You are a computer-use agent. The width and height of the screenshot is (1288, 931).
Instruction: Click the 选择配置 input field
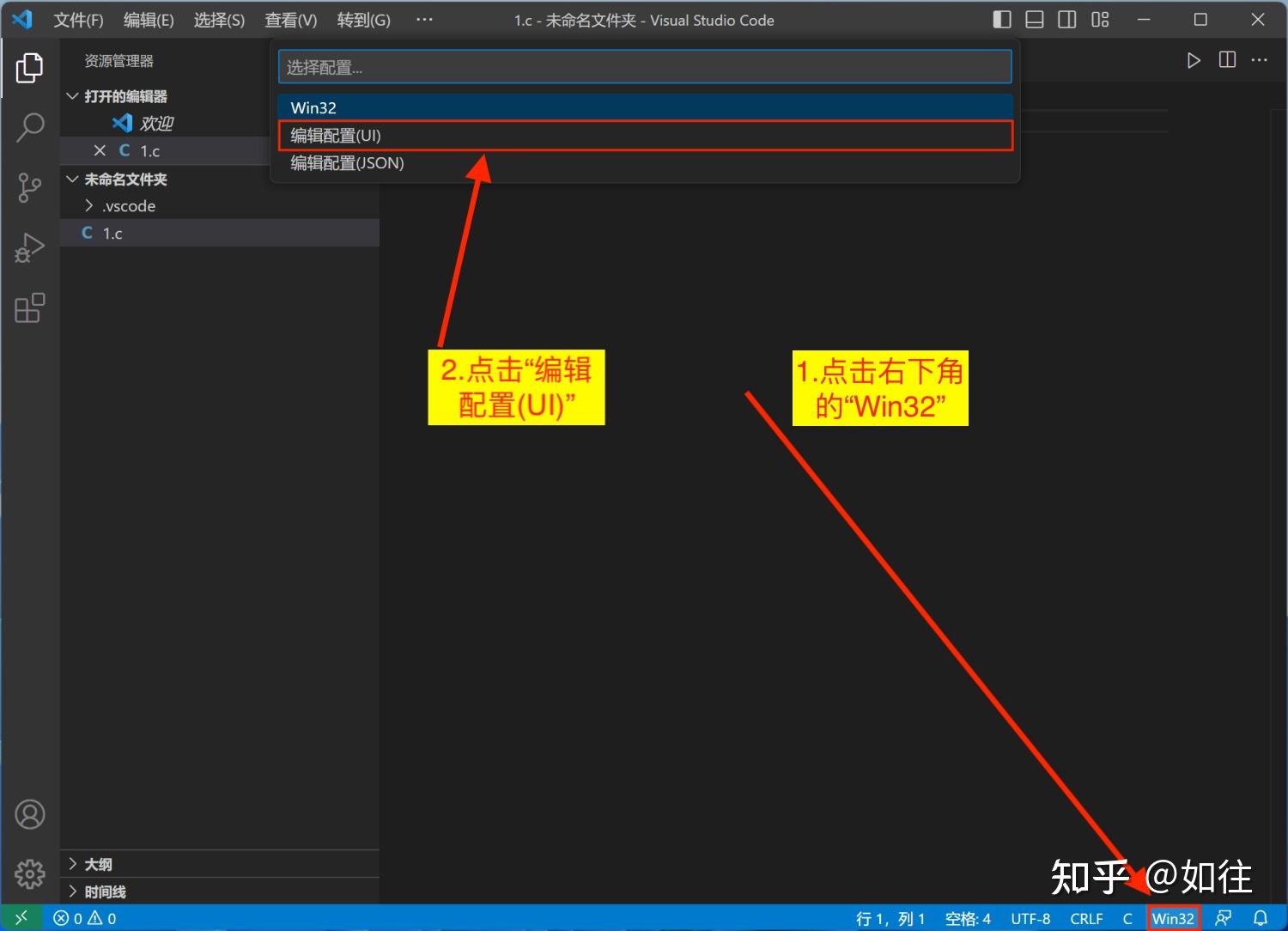click(644, 66)
